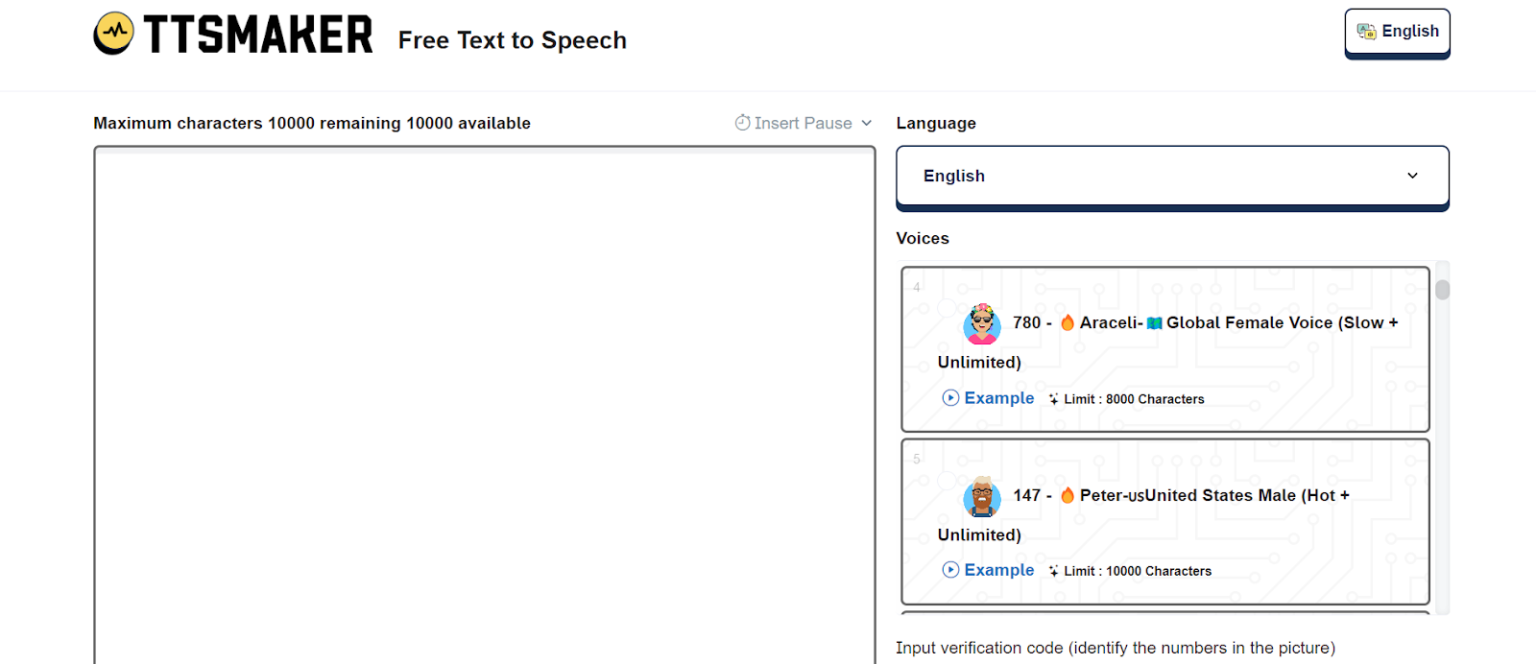Click the voices list scrollbar
The width and height of the screenshot is (1536, 664).
1441,290
